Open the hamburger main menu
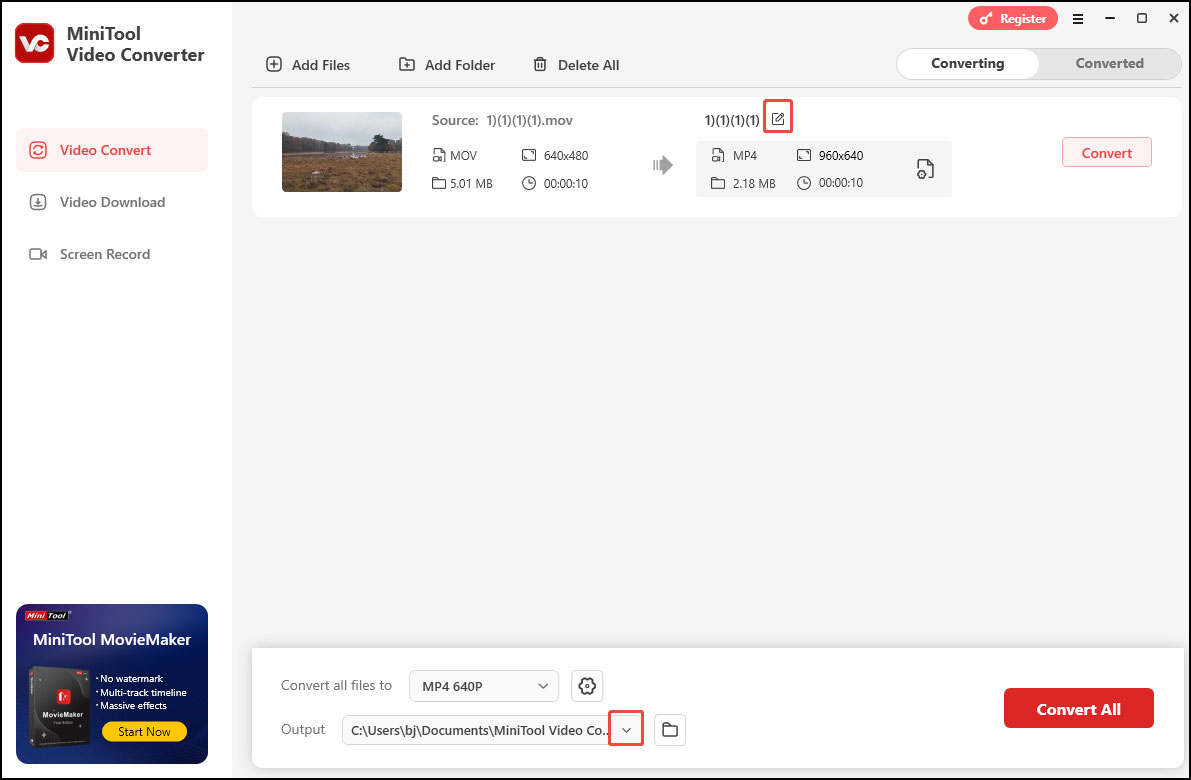This screenshot has height=780, width=1191. point(1078,19)
